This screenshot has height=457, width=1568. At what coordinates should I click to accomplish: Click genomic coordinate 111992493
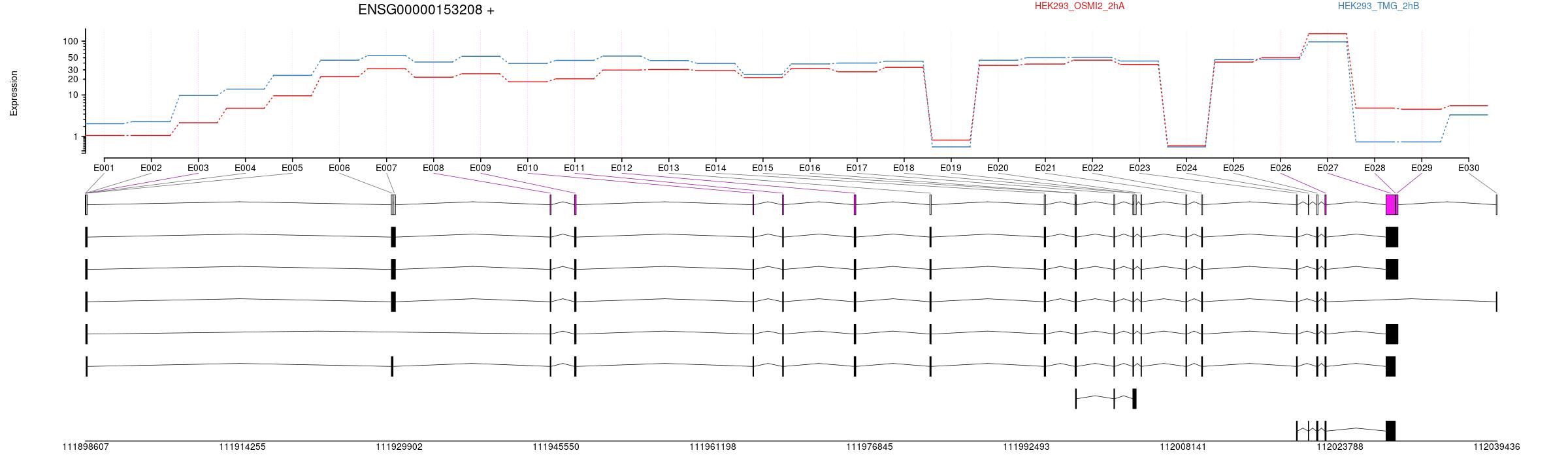[1026, 447]
